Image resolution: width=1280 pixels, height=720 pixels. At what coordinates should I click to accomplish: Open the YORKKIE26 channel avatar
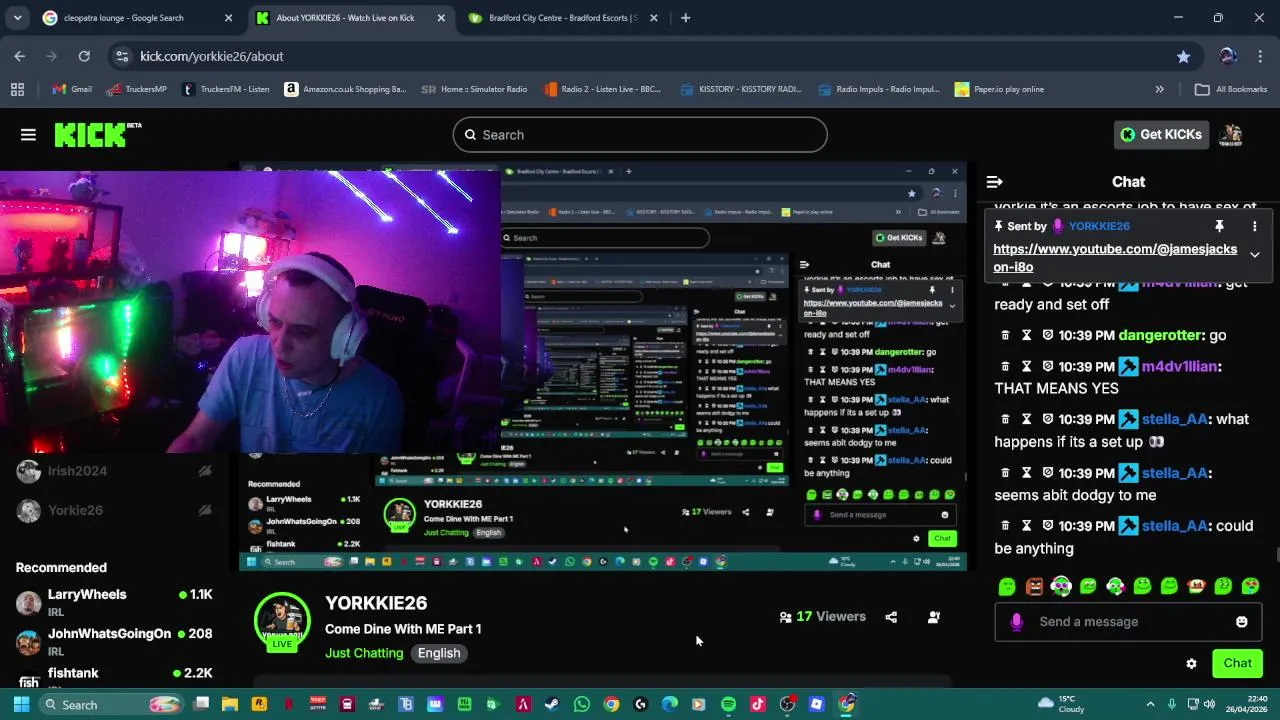(x=282, y=621)
